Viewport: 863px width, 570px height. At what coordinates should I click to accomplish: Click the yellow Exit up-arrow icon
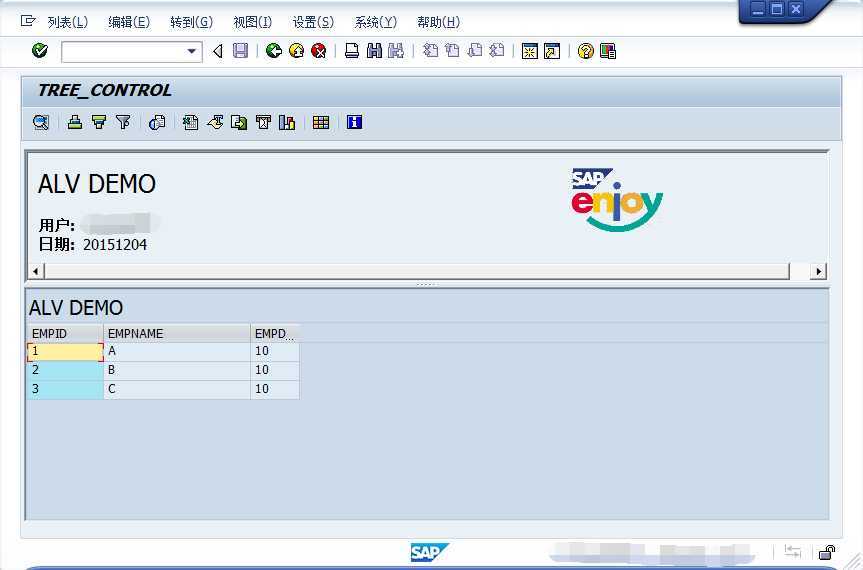[297, 51]
